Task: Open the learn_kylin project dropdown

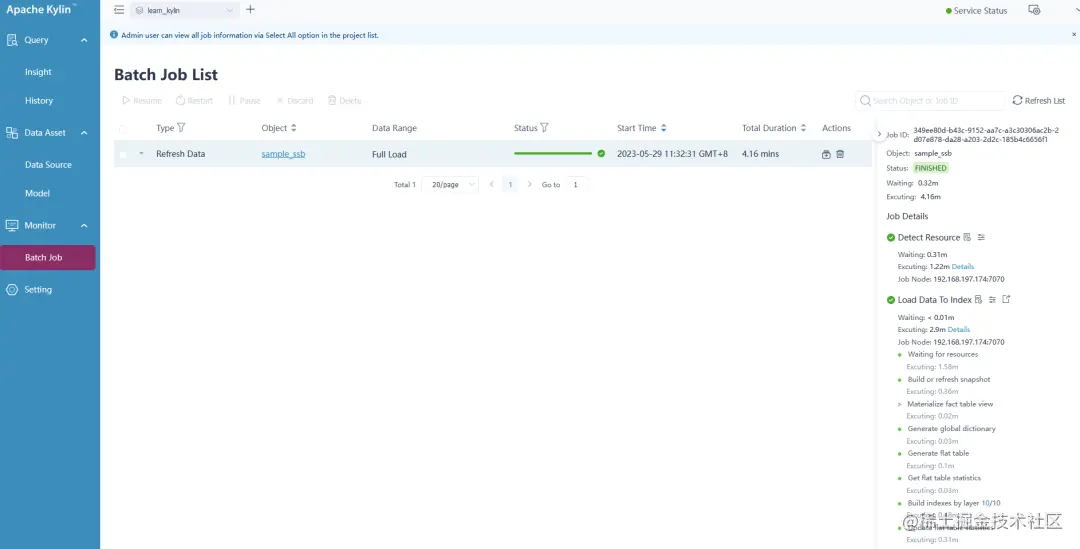Action: (x=185, y=10)
